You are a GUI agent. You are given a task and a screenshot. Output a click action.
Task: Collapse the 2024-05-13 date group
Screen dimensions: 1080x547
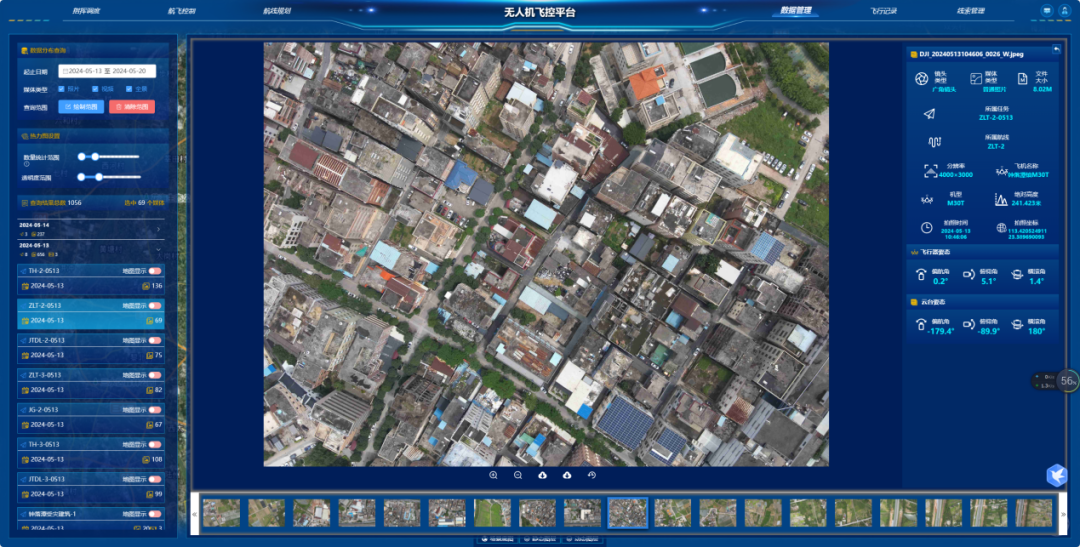click(157, 249)
